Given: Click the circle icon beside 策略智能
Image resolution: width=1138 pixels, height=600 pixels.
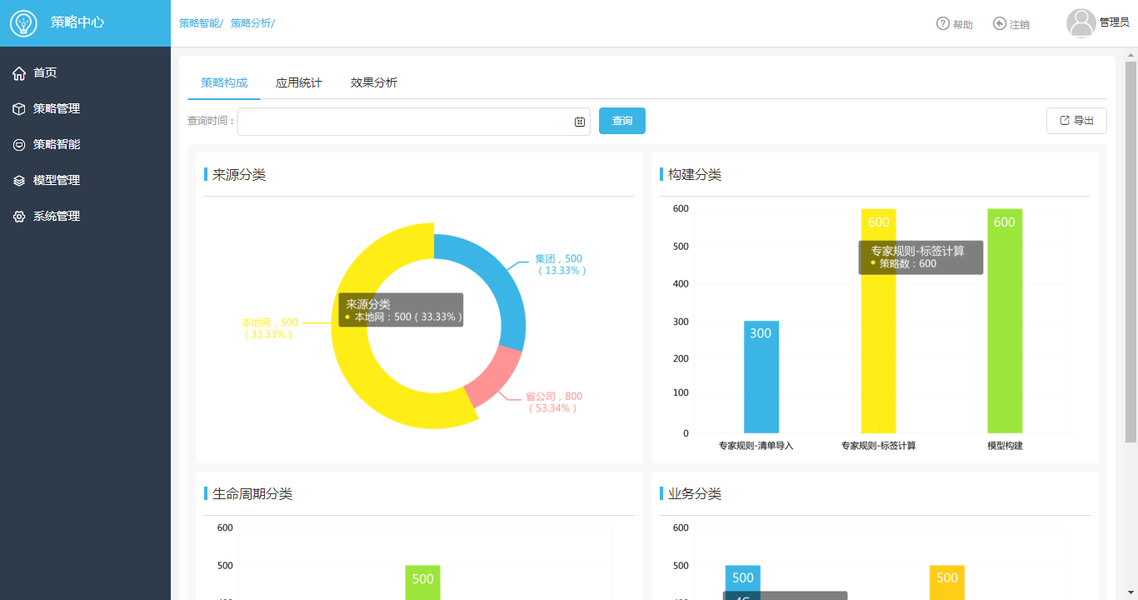Looking at the screenshot, I should click(19, 145).
